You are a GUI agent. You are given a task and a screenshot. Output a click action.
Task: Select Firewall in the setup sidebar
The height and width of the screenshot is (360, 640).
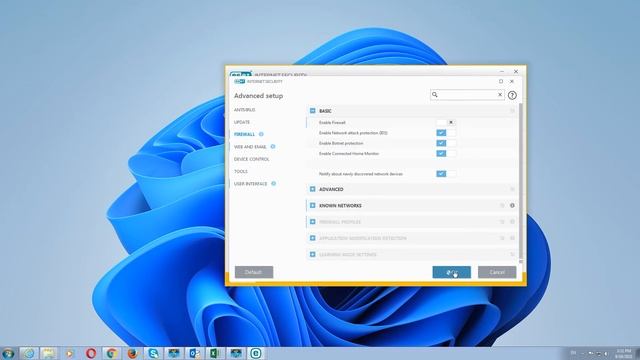(244, 134)
